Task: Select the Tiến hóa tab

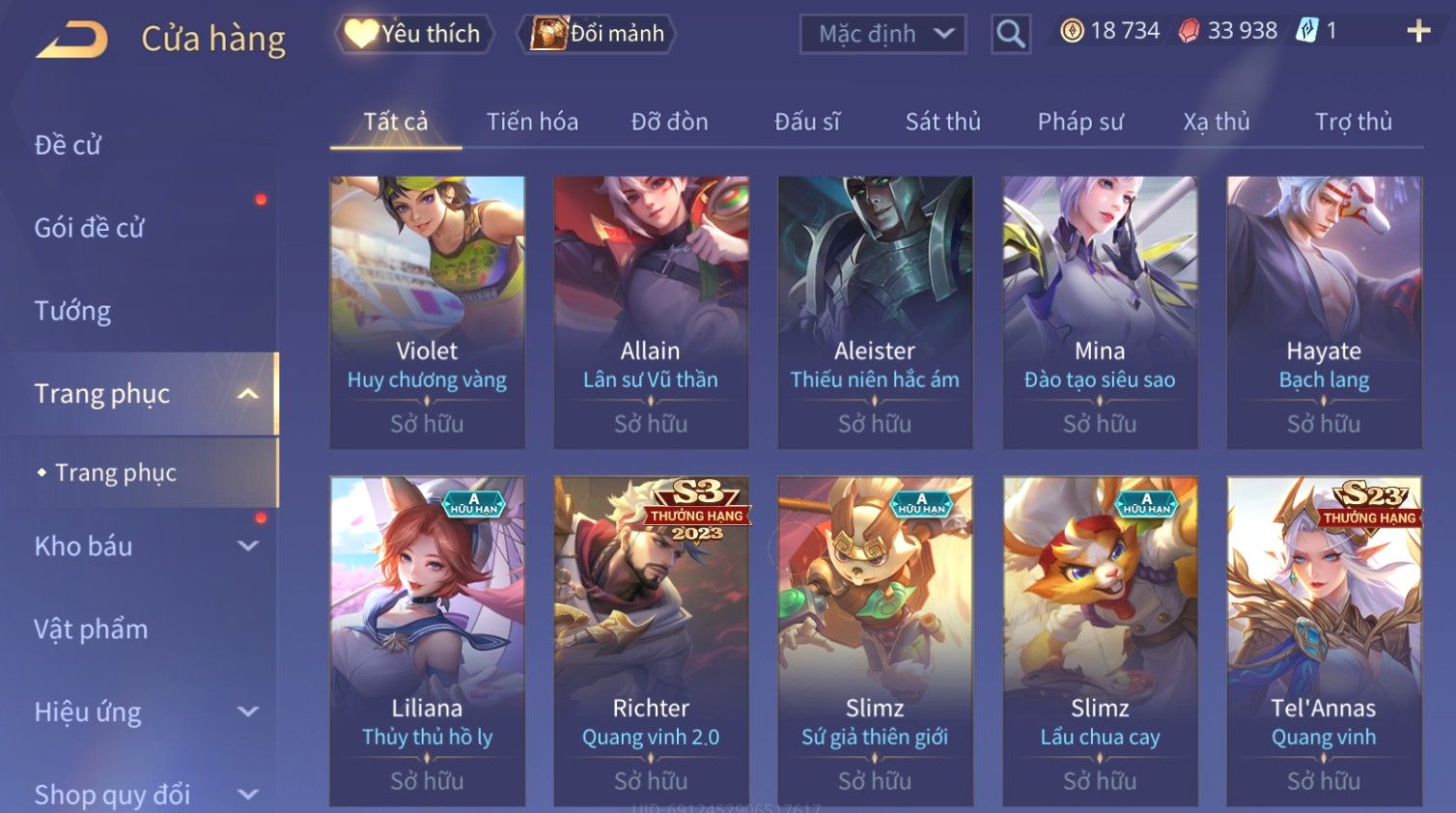Action: point(532,122)
